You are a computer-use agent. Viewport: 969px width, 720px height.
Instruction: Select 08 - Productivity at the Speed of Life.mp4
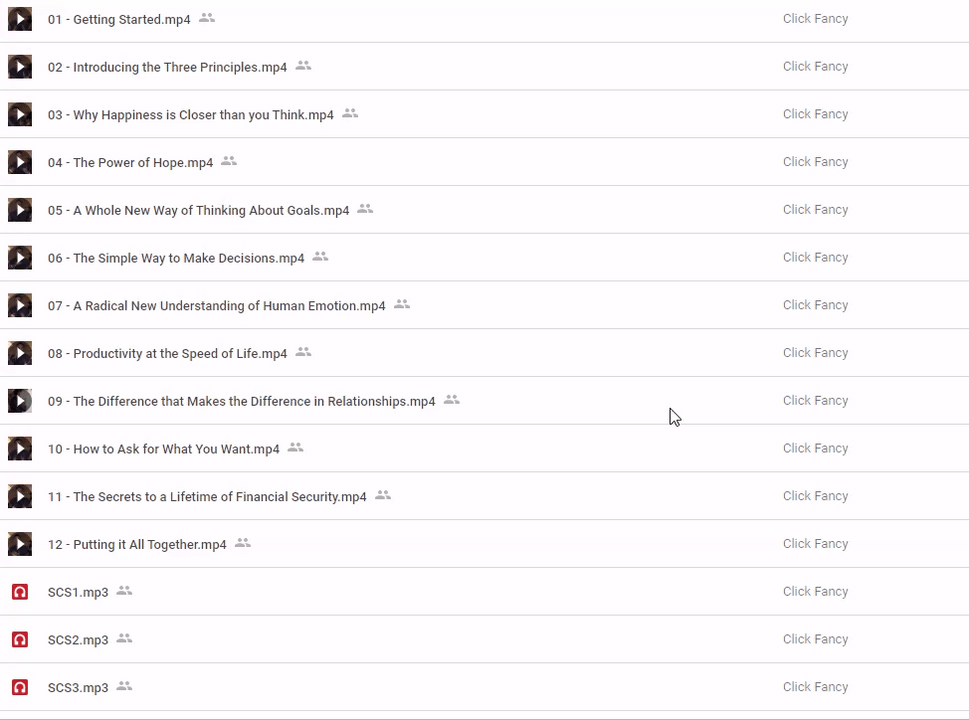(167, 353)
